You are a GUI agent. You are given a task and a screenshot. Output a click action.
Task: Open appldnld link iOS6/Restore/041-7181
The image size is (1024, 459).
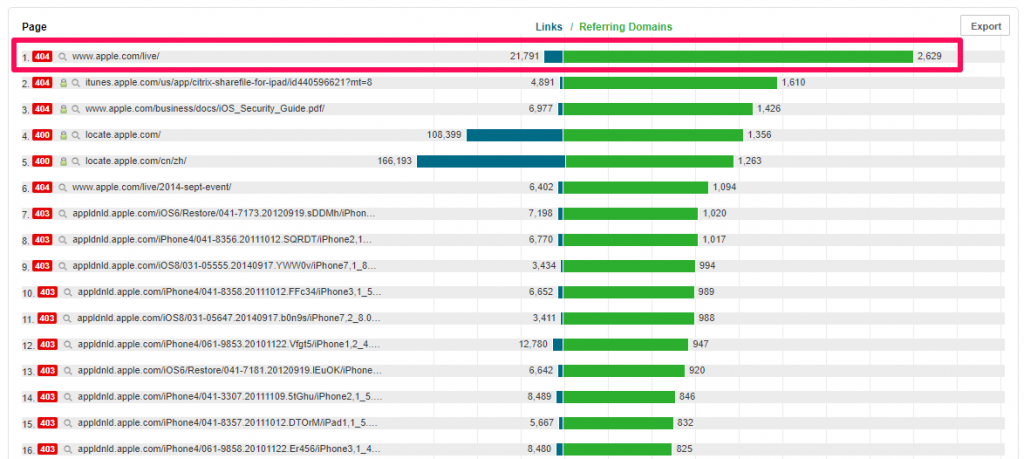pos(229,371)
